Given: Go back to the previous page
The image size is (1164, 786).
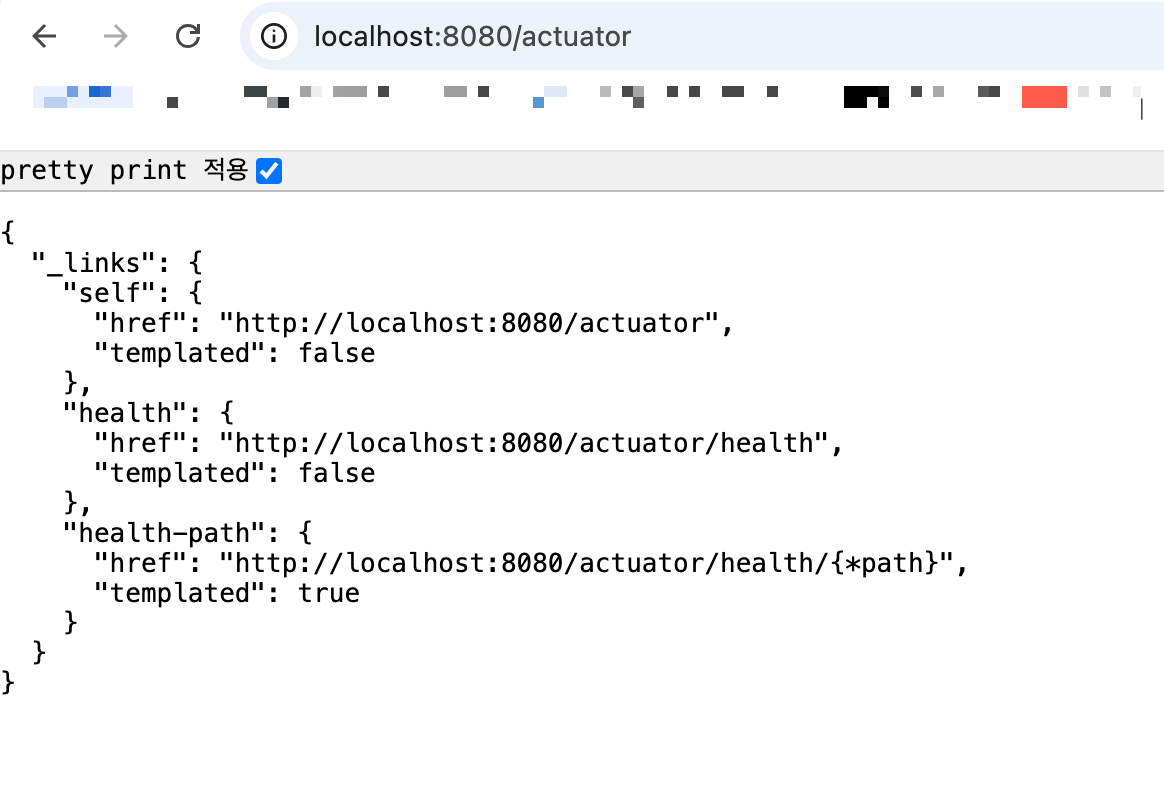Looking at the screenshot, I should point(45,36).
